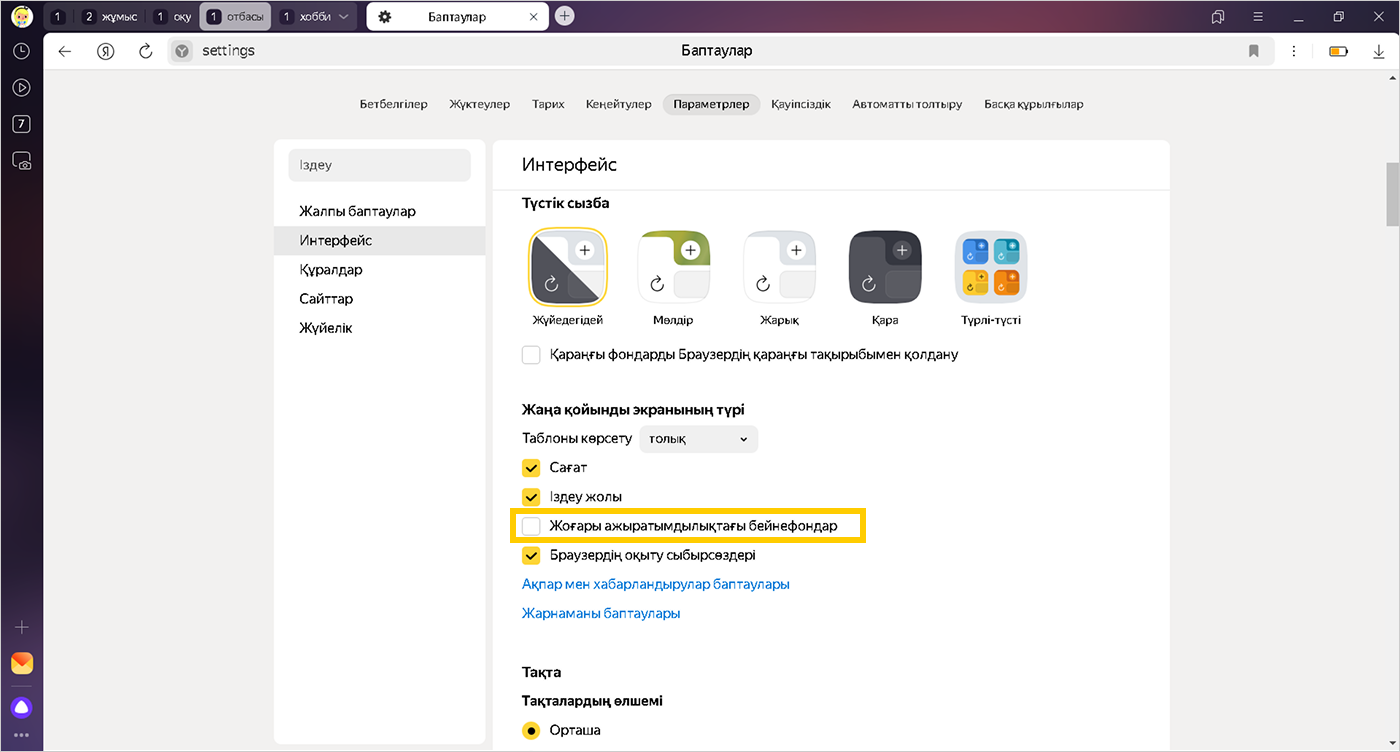The height and width of the screenshot is (752, 1400).
Task: Select Құралдар in the left menu
Action: click(x=331, y=270)
